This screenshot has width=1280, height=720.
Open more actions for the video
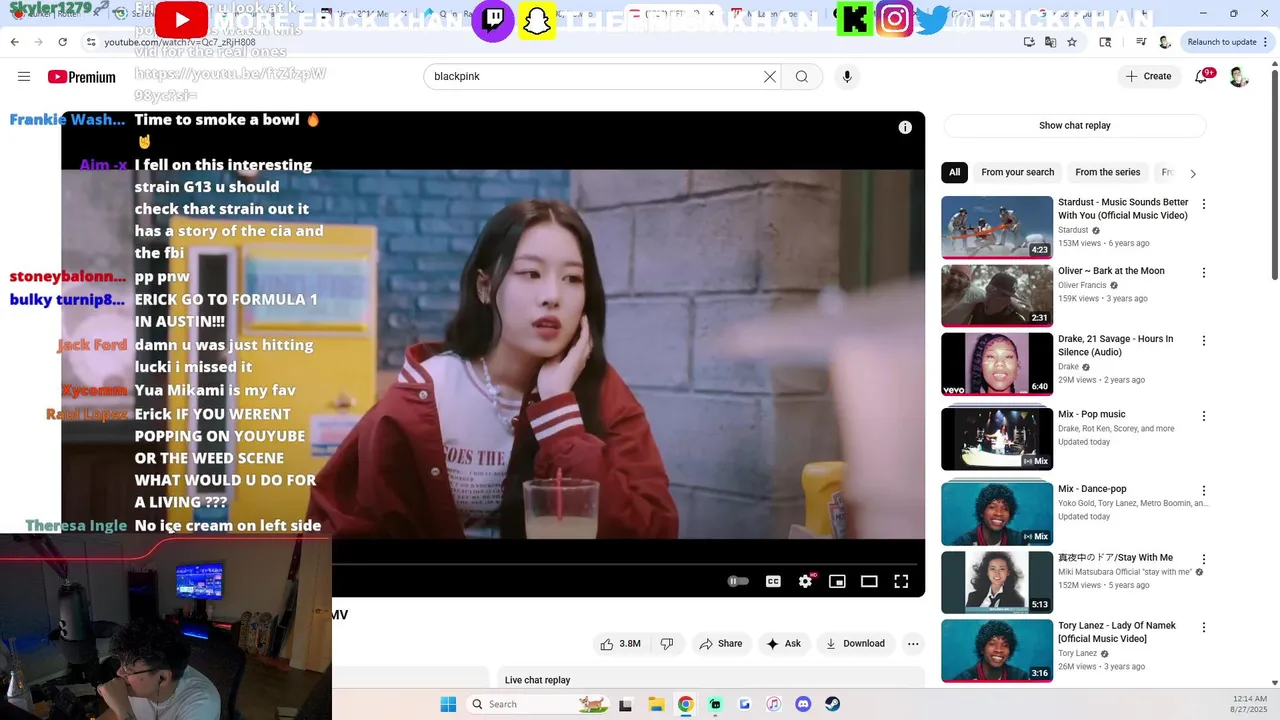click(913, 644)
